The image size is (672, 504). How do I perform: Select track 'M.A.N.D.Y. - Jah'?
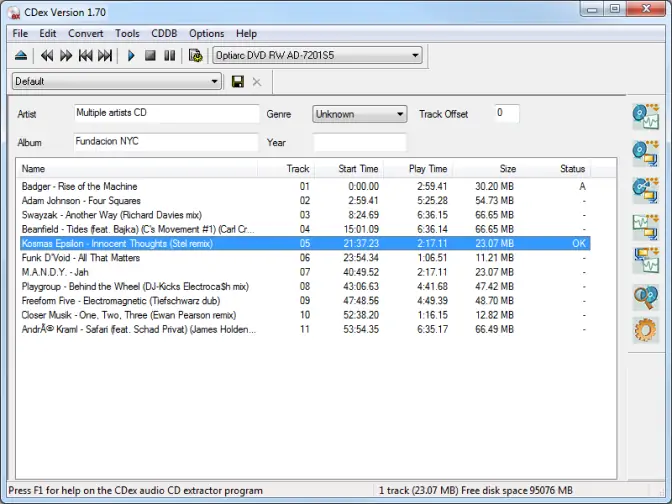coord(305,272)
